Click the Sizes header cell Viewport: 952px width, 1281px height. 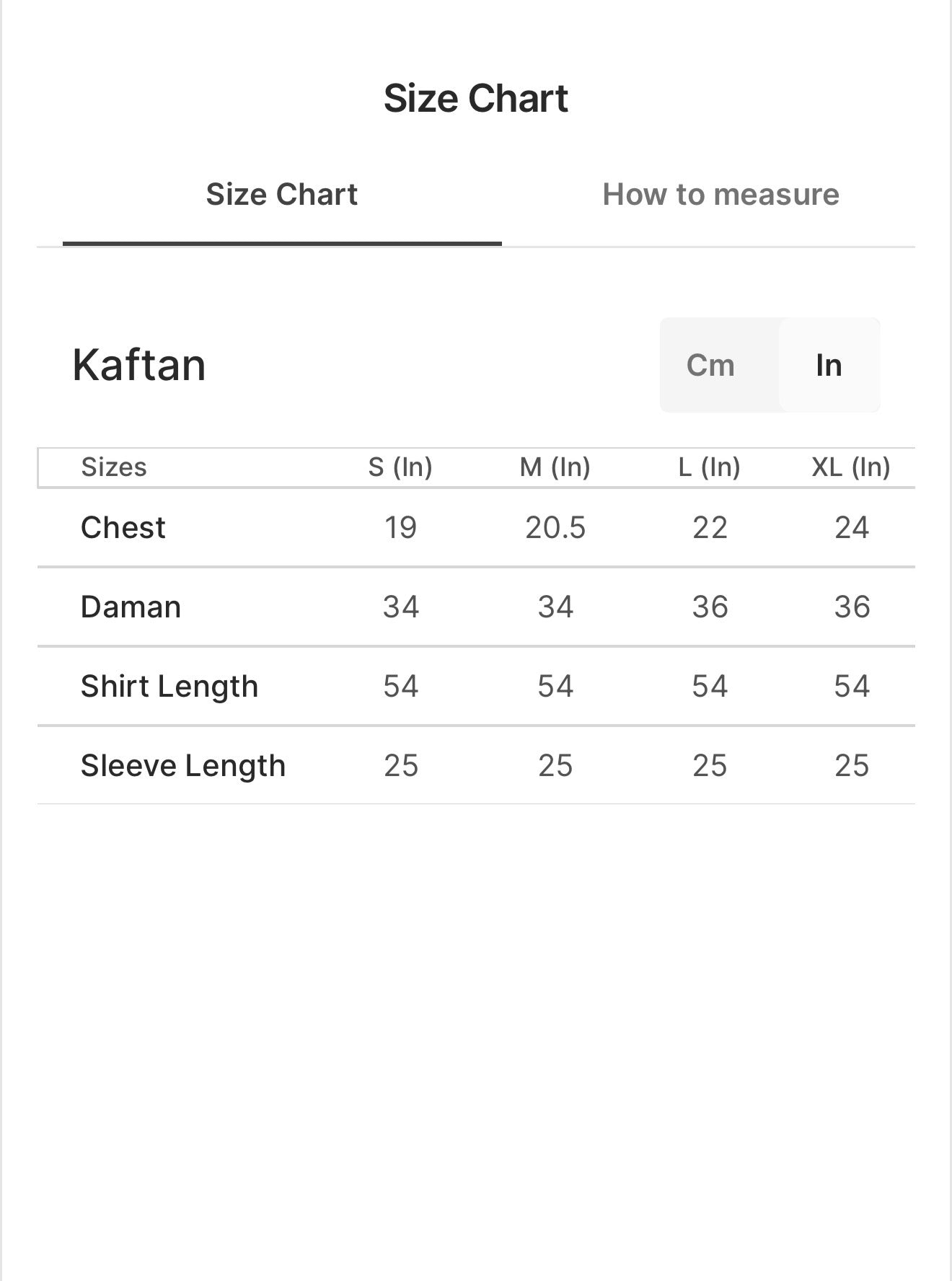(x=114, y=467)
